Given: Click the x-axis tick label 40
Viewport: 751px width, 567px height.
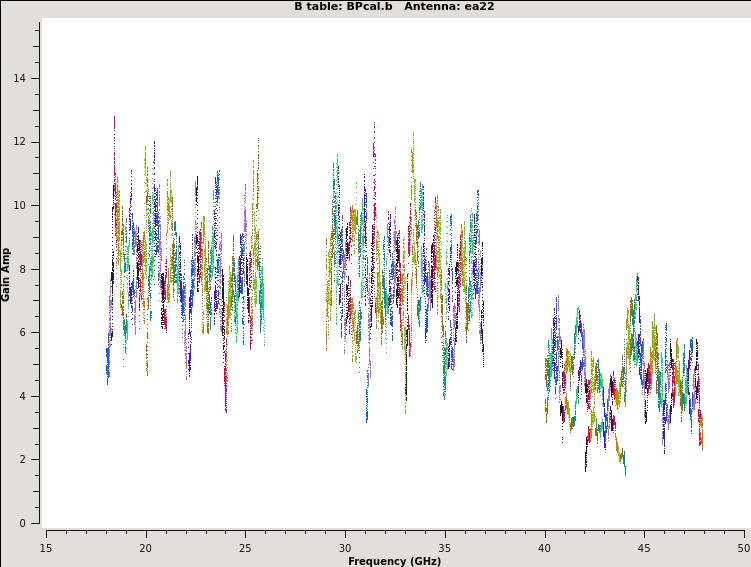Looking at the screenshot, I should (545, 548).
